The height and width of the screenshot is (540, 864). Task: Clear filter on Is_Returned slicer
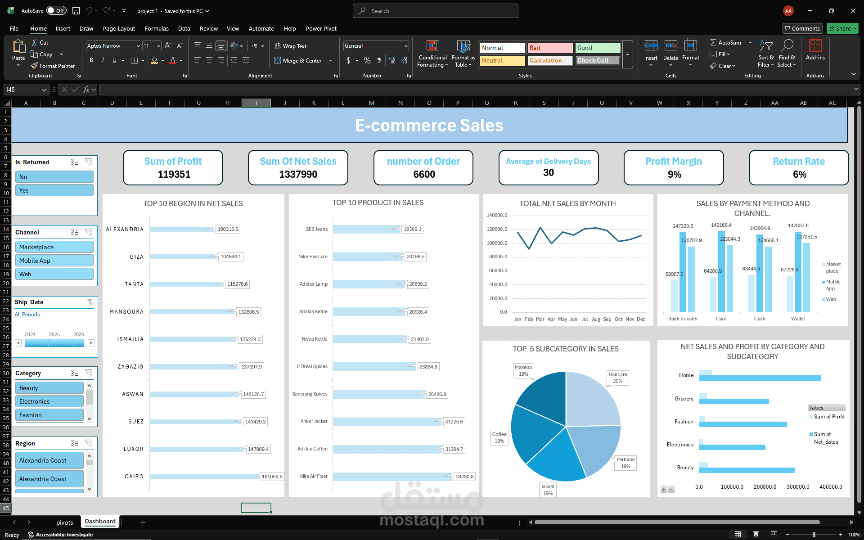pyautogui.click(x=89, y=162)
